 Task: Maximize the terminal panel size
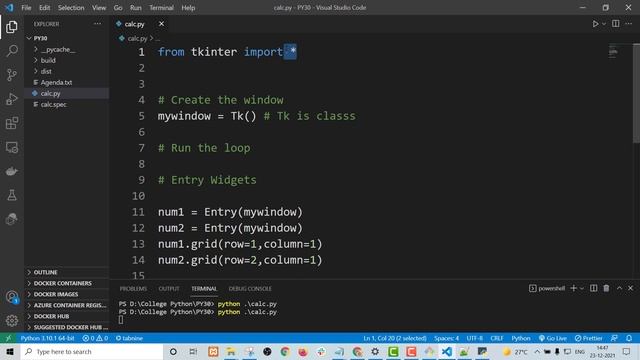click(x=619, y=288)
